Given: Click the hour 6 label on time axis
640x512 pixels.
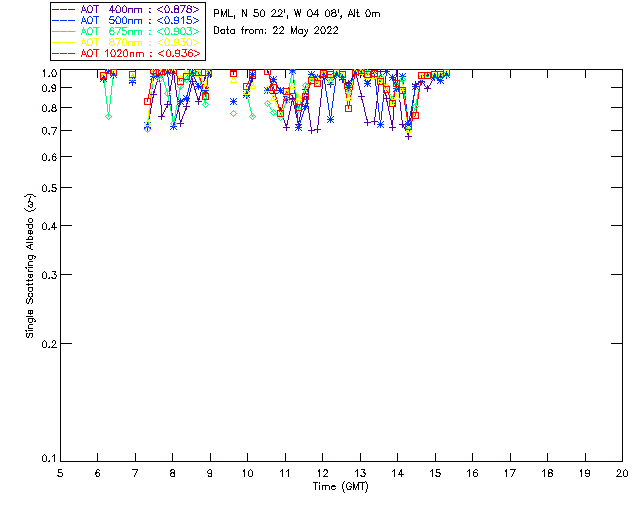Looking at the screenshot, I should (x=98, y=474).
